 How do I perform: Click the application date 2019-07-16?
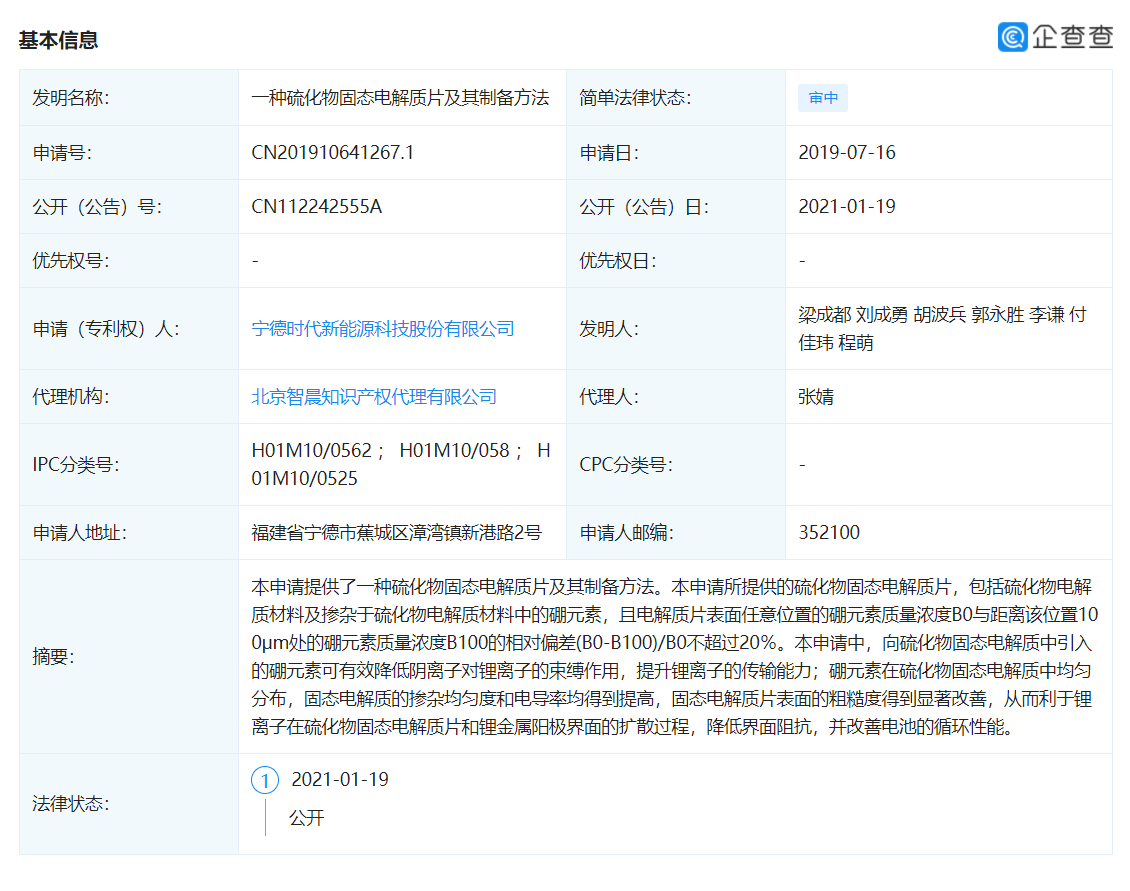(847, 152)
